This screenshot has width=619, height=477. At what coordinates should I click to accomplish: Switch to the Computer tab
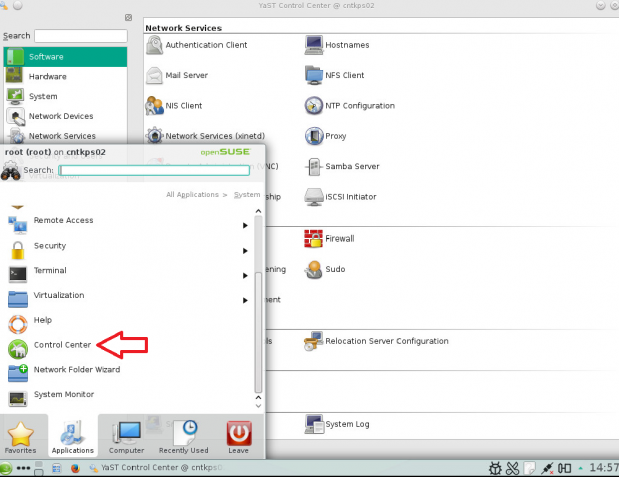[x=127, y=437]
